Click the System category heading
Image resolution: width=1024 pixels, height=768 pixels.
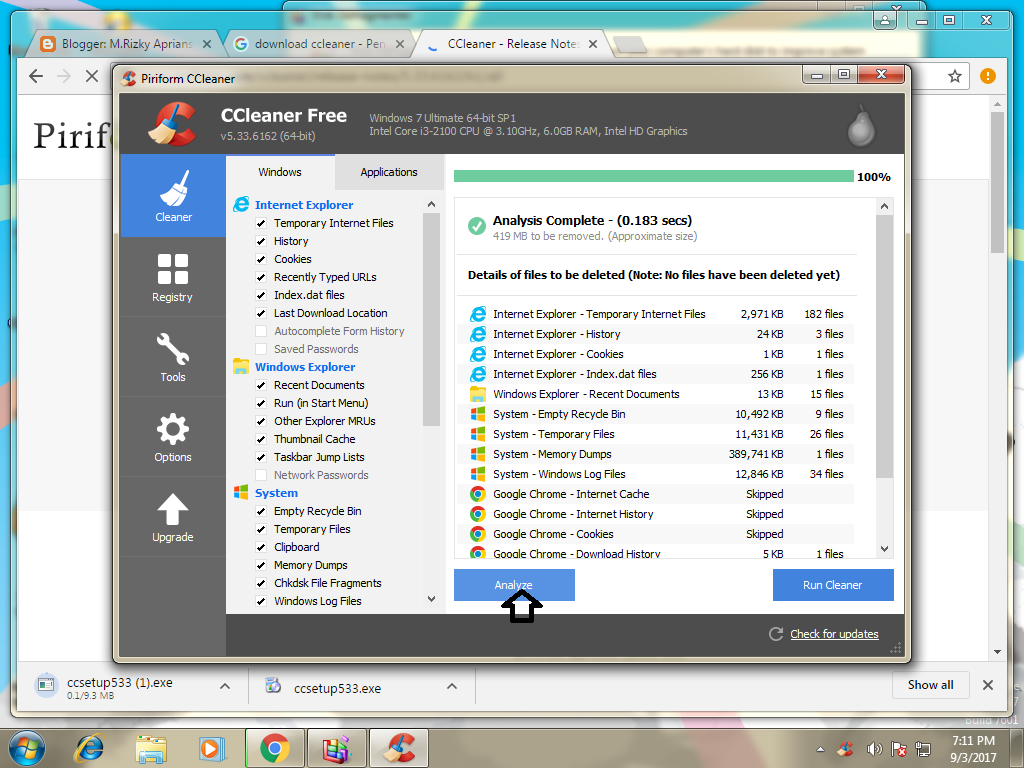pyautogui.click(x=276, y=493)
